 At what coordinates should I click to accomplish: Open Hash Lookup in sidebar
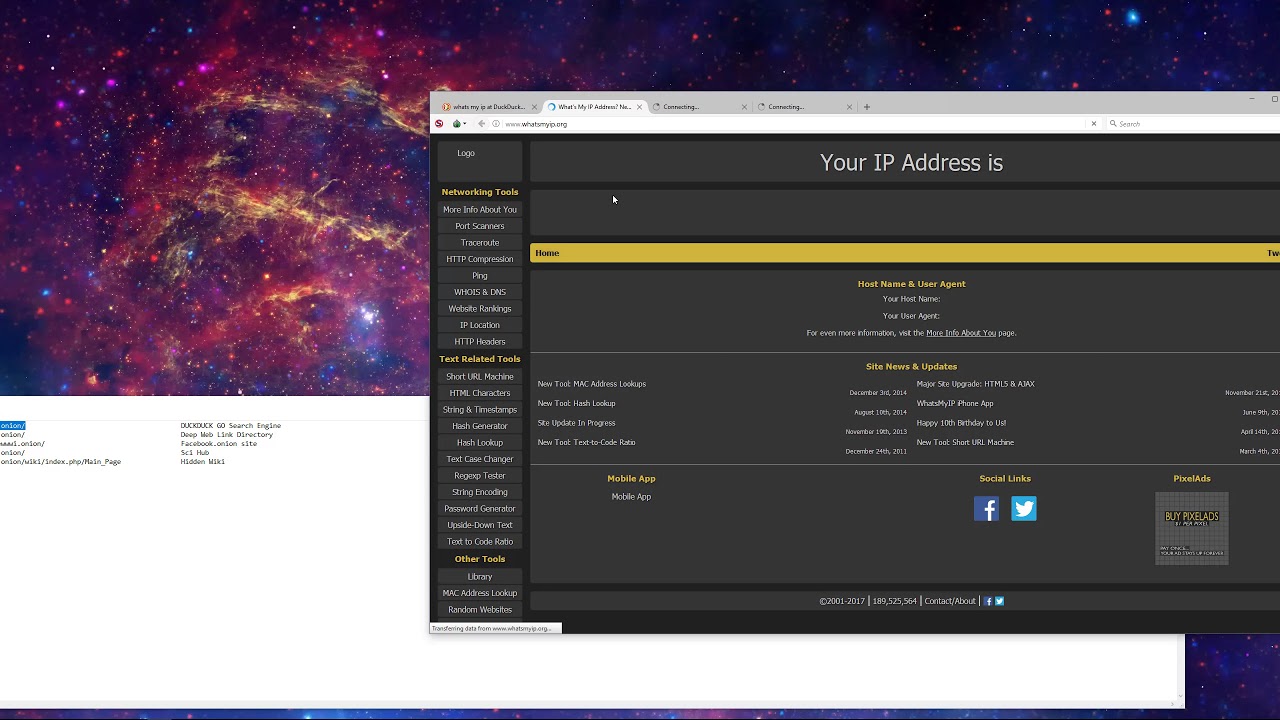point(480,443)
